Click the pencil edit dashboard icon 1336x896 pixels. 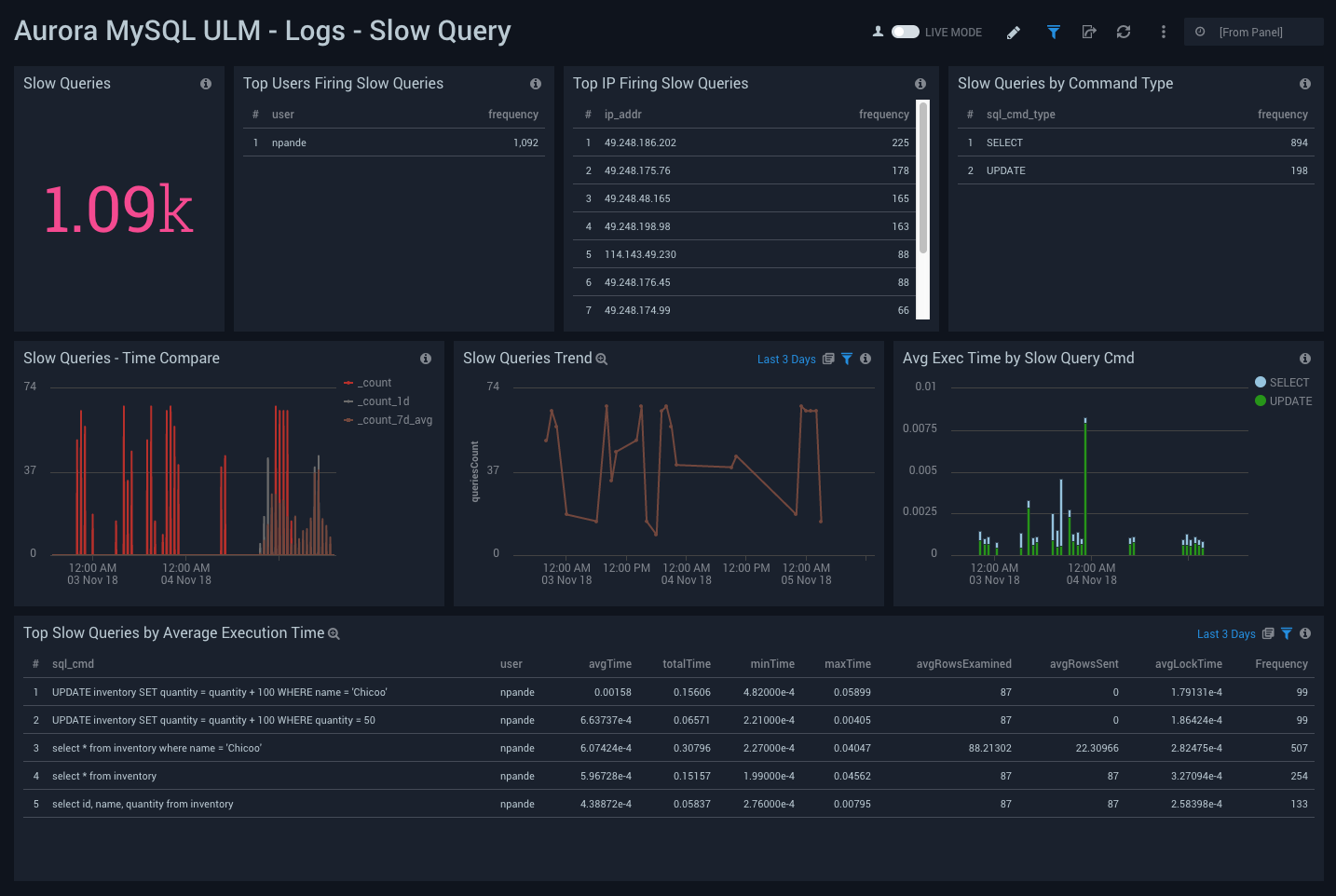1014,33
